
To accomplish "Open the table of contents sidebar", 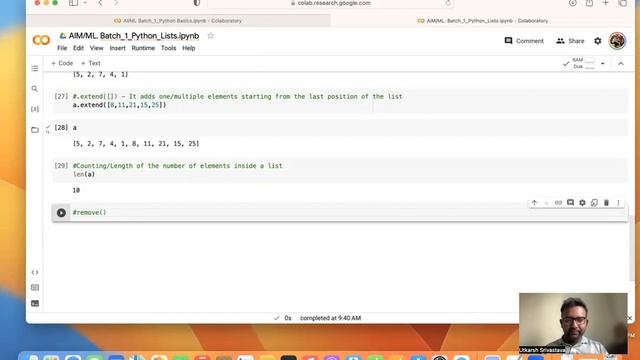I will coord(35,69).
